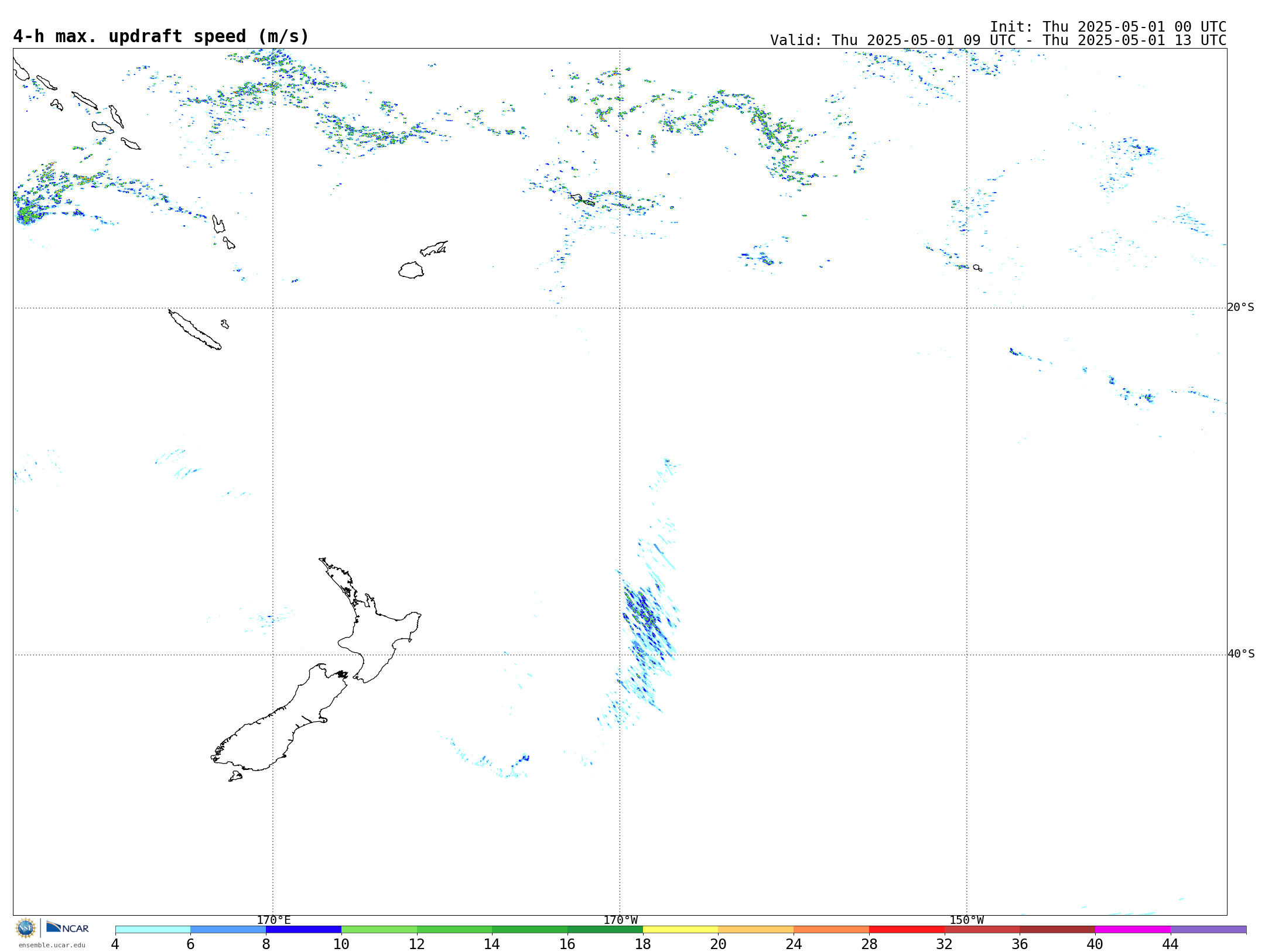
Task: Click the Stewart Island outline
Action: [235, 776]
